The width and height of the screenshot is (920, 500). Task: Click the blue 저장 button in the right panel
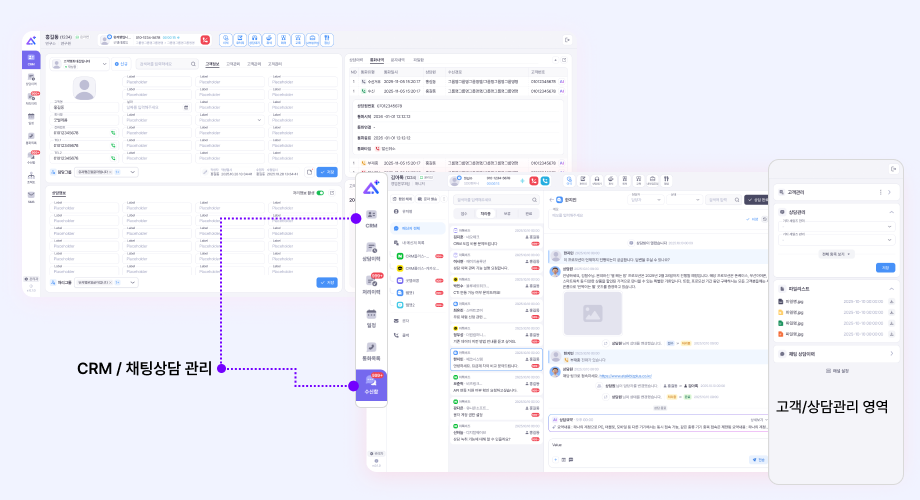click(885, 268)
